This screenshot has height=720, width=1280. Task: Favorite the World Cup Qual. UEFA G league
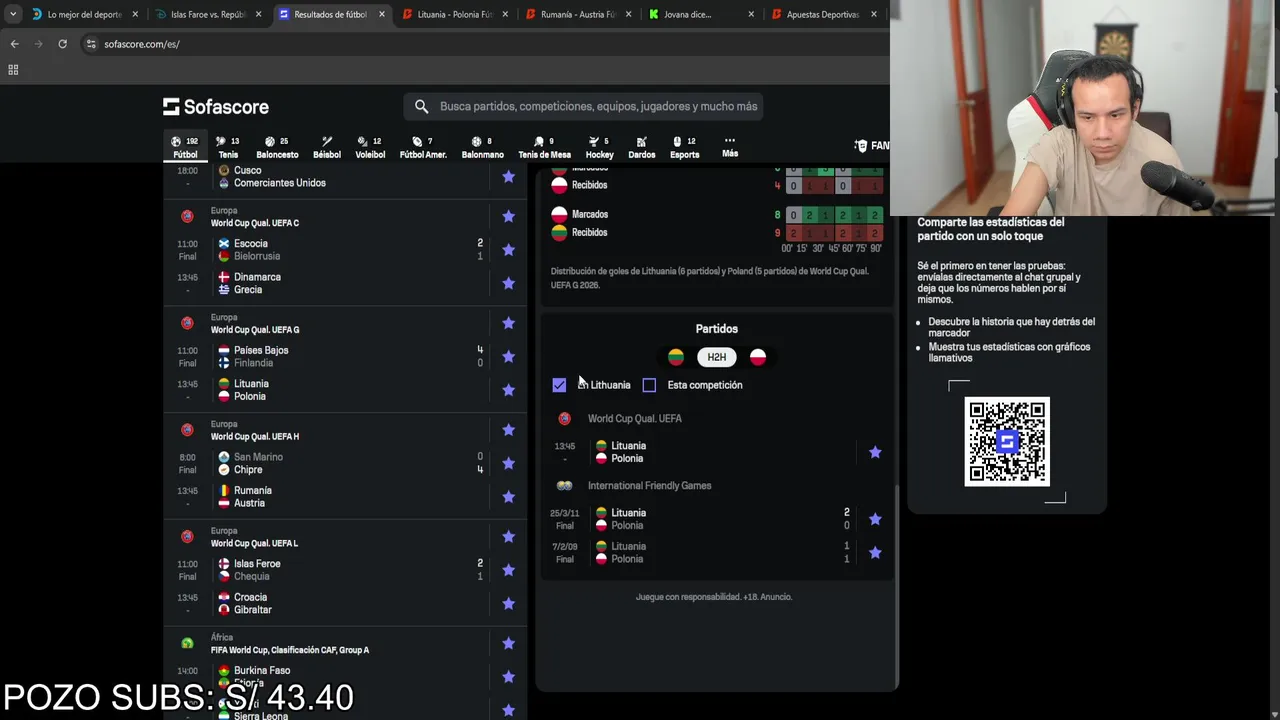[x=508, y=323]
